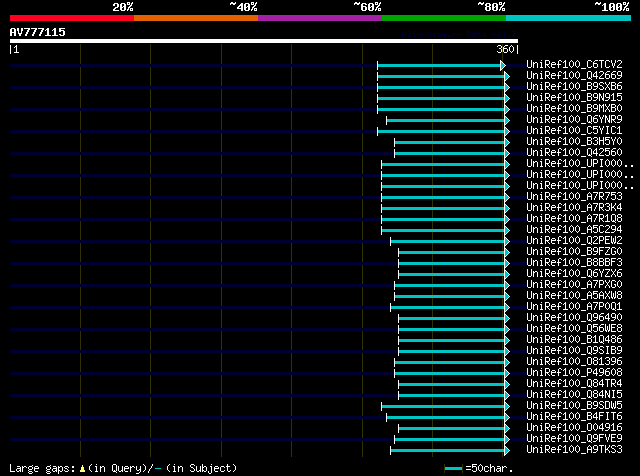Click the arrowhead ending the UniRef100_A7P0Q1 alignment
Image resolution: width=640 pixels, height=476 pixels.
click(507, 308)
